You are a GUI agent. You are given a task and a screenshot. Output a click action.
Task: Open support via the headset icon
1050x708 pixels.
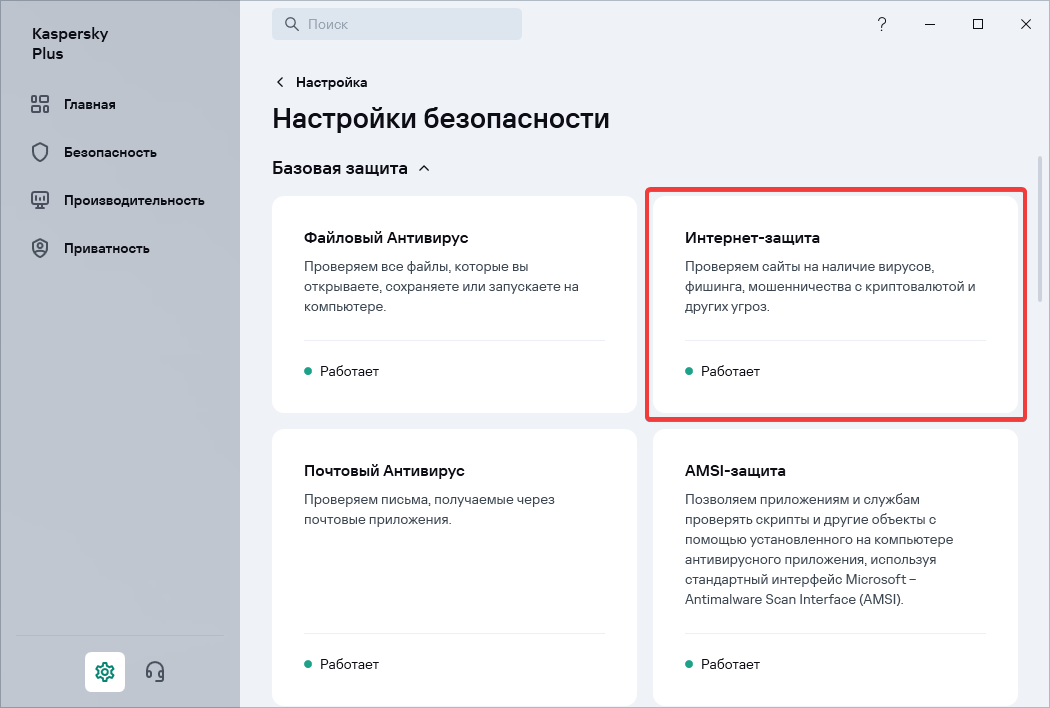pos(155,671)
